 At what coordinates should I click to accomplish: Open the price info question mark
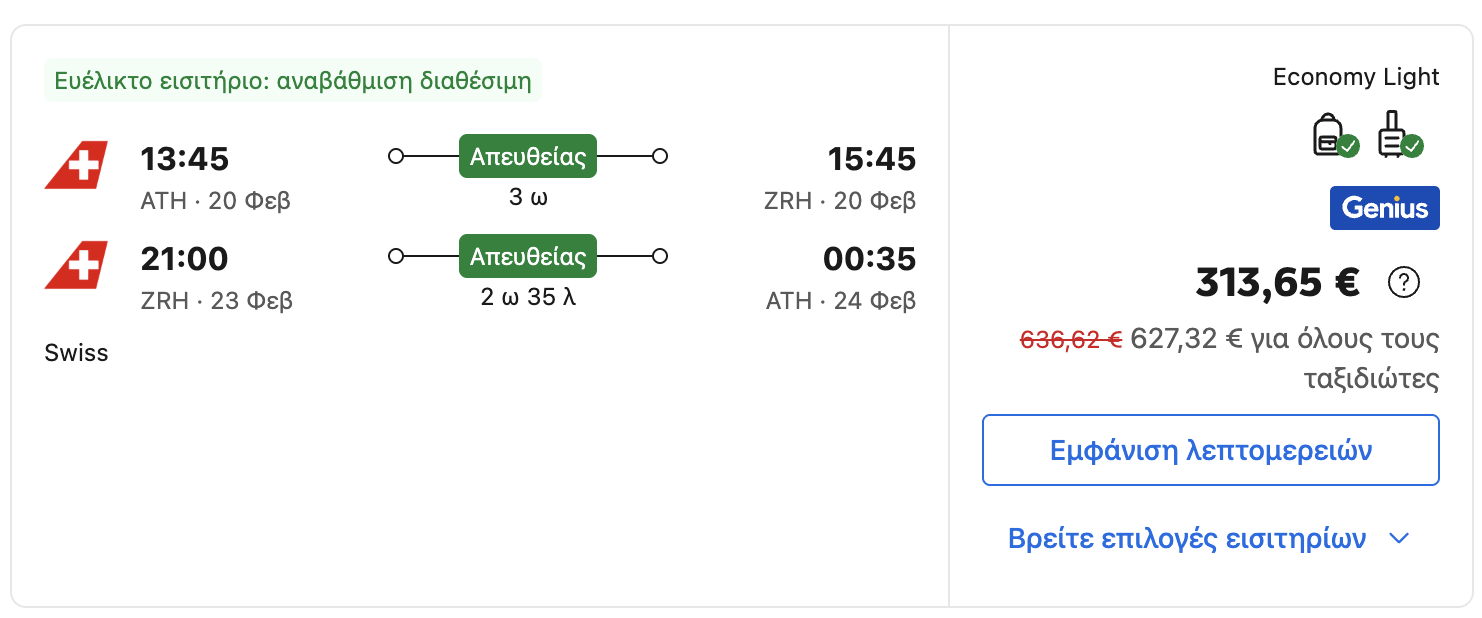tap(1404, 283)
